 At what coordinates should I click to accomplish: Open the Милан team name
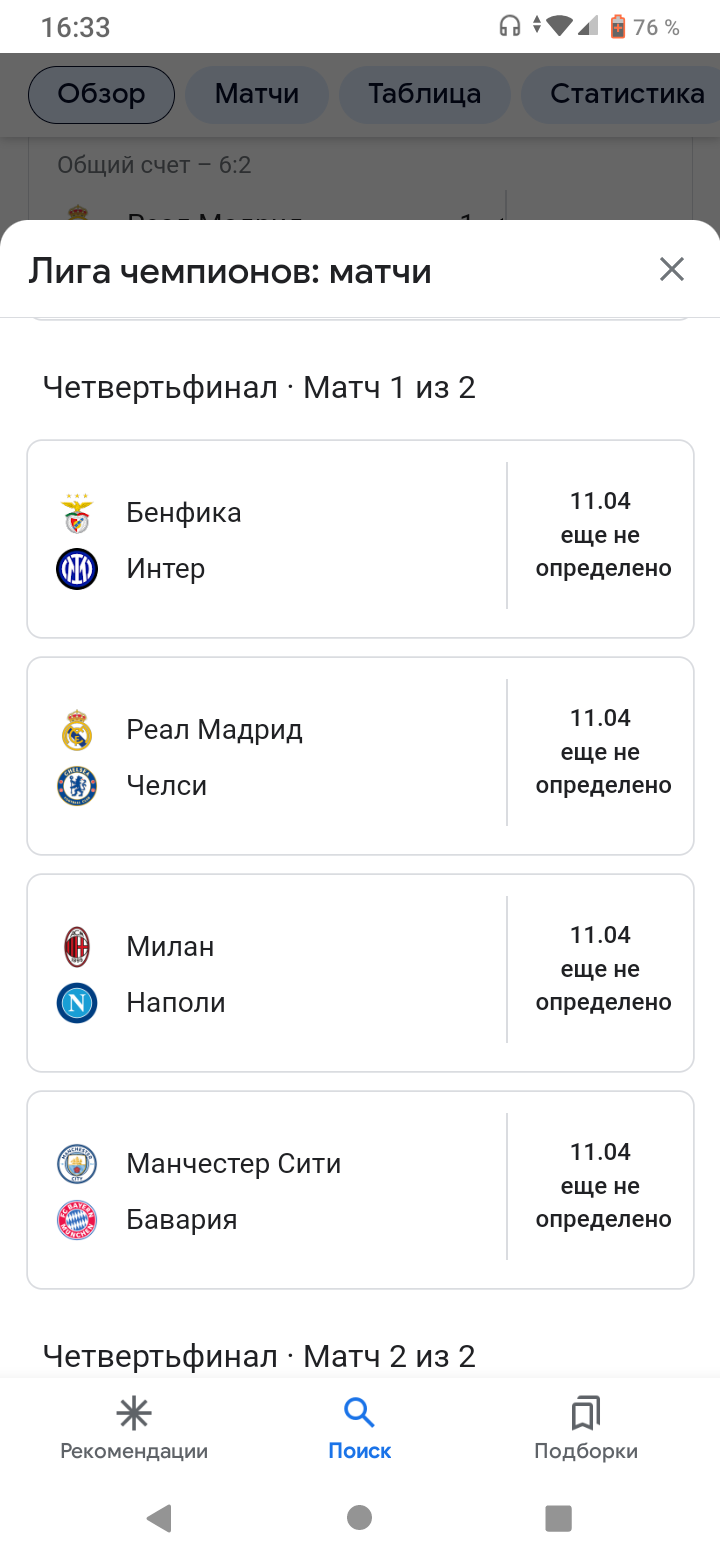[170, 947]
